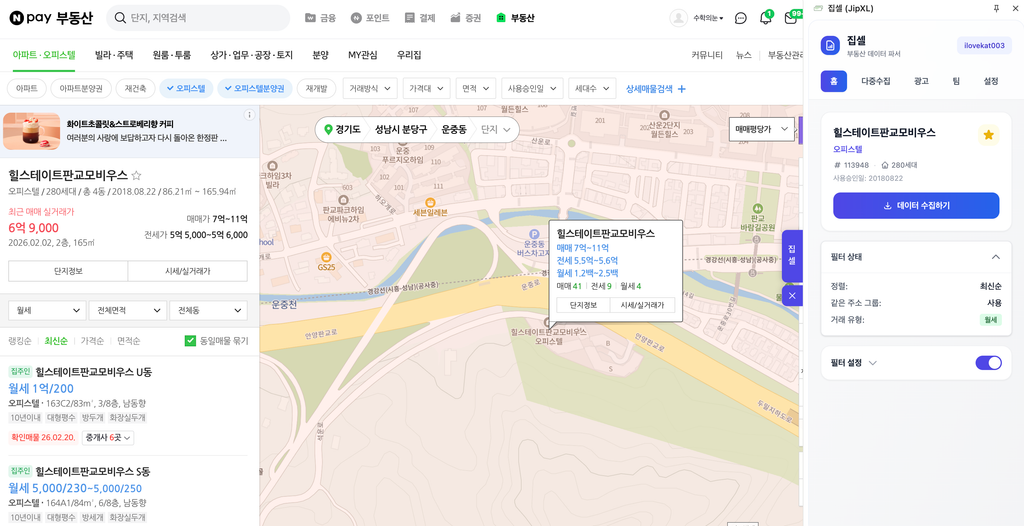Select the 빌라·주택 tab
Viewport: 1024px width, 526px height.
tap(114, 55)
